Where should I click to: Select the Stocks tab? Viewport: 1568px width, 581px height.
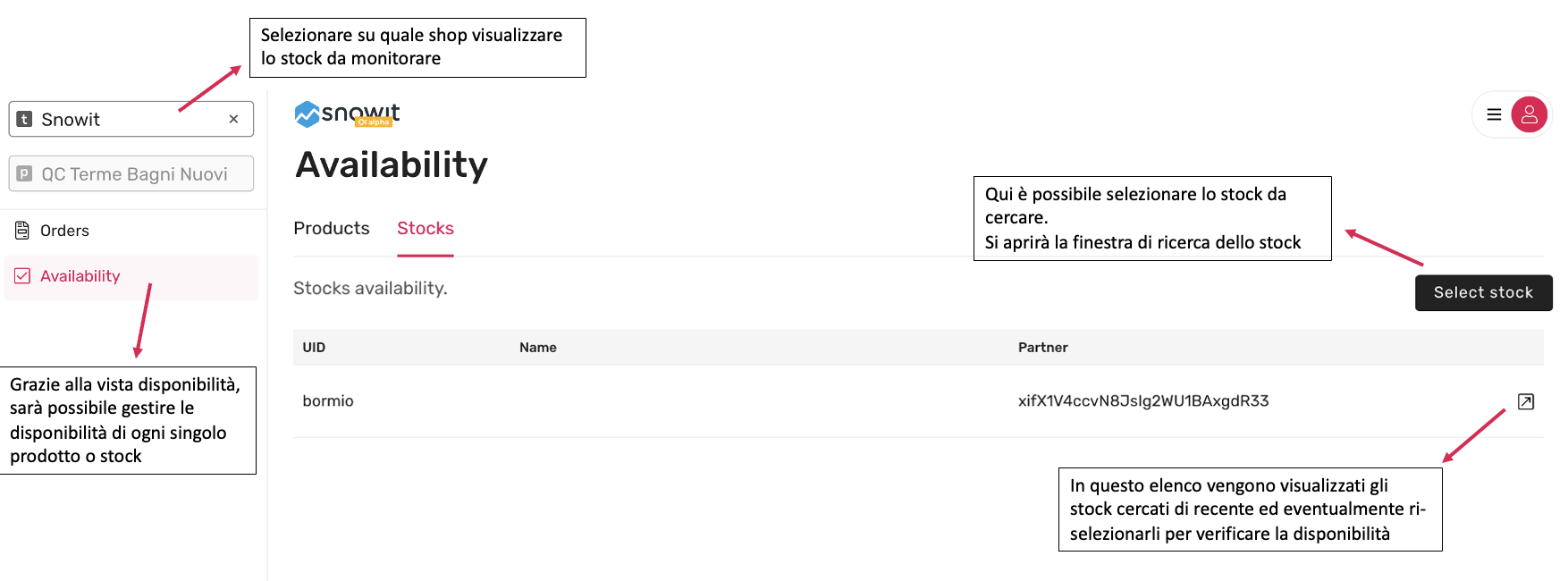[x=426, y=229]
